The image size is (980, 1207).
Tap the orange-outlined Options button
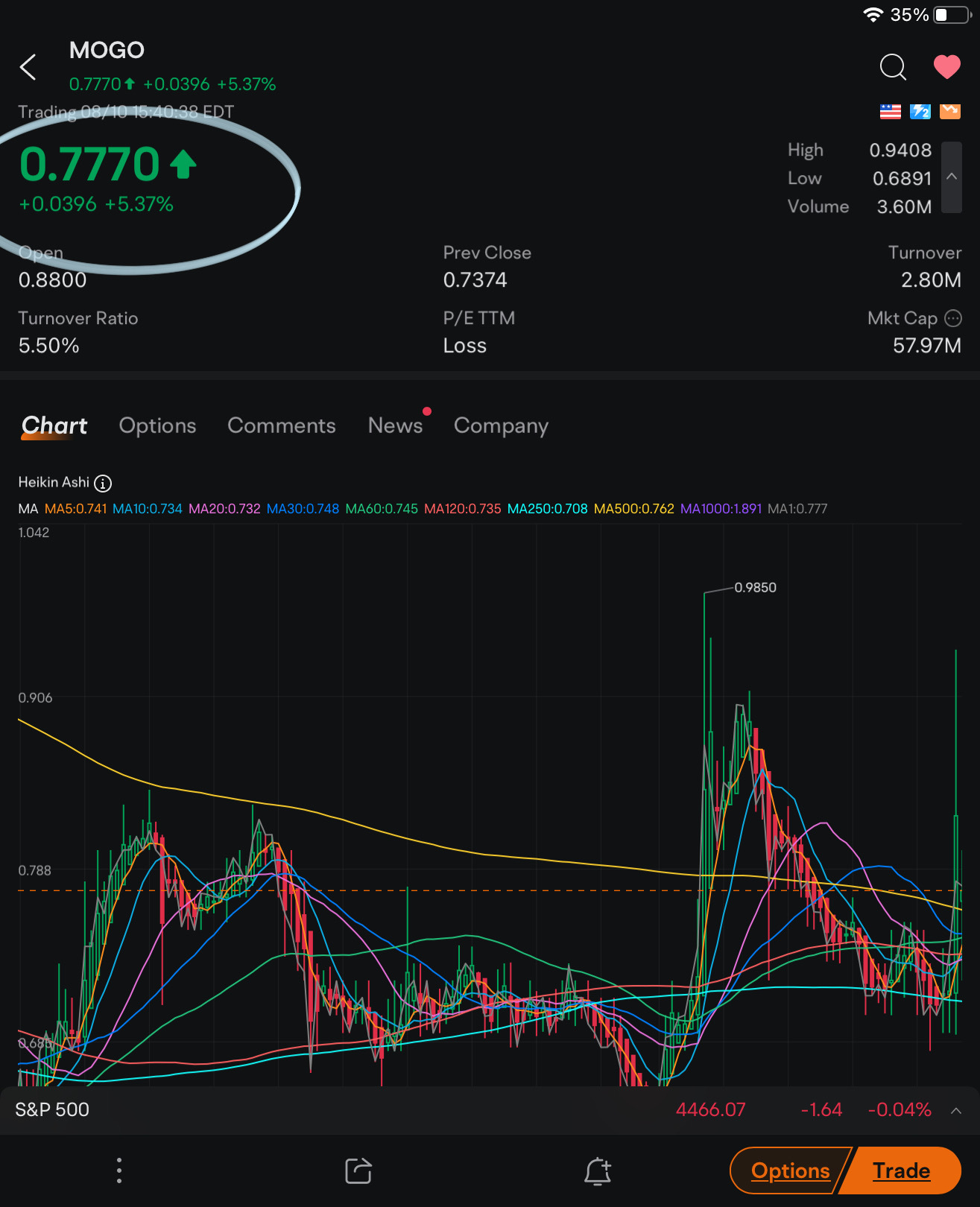[x=790, y=1170]
